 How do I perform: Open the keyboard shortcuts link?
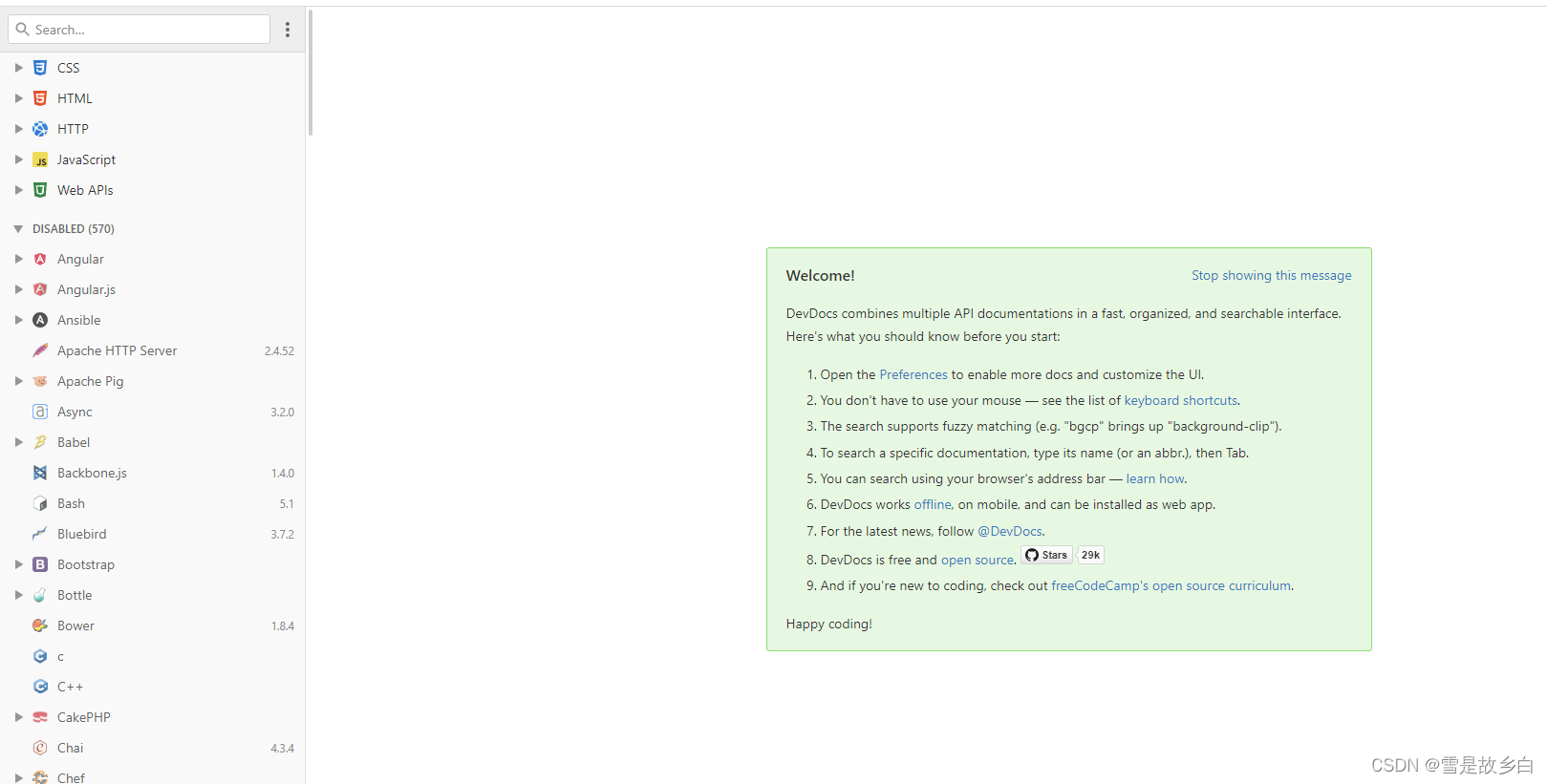(x=1181, y=400)
